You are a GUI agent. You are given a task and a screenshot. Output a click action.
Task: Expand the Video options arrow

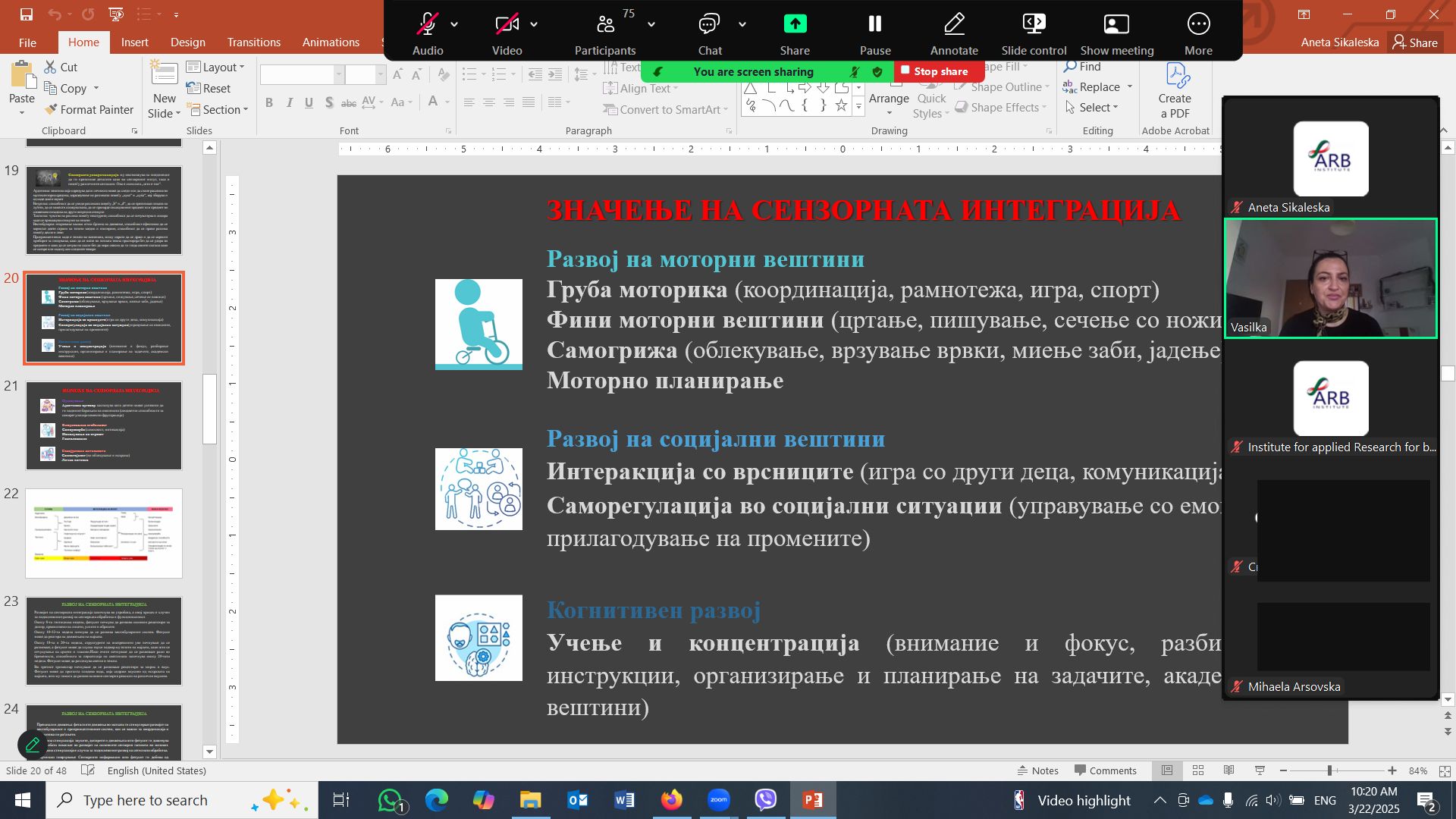tap(534, 24)
